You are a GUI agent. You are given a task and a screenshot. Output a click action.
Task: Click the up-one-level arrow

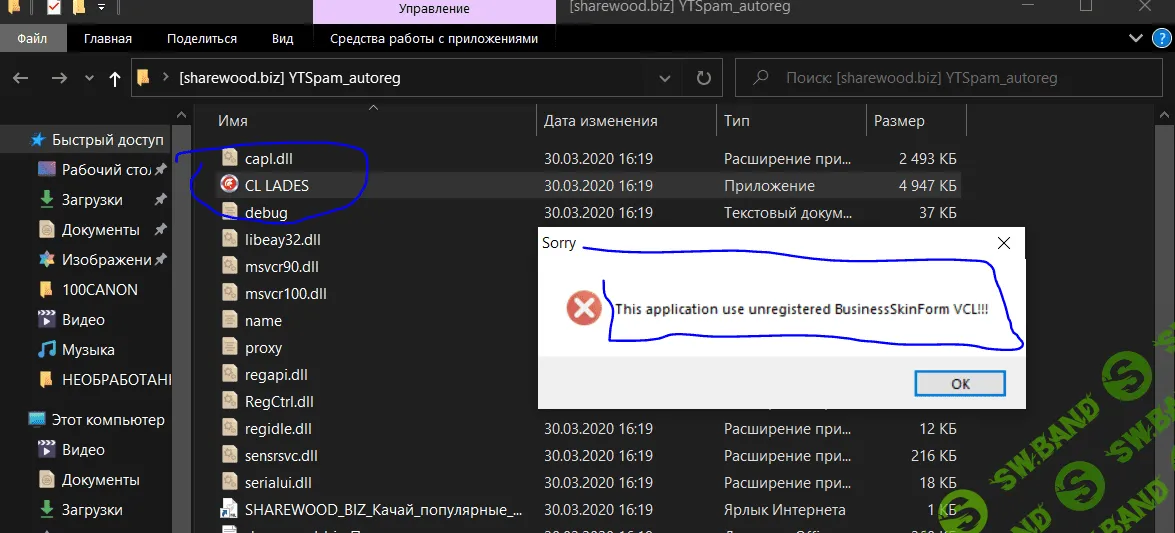point(115,78)
